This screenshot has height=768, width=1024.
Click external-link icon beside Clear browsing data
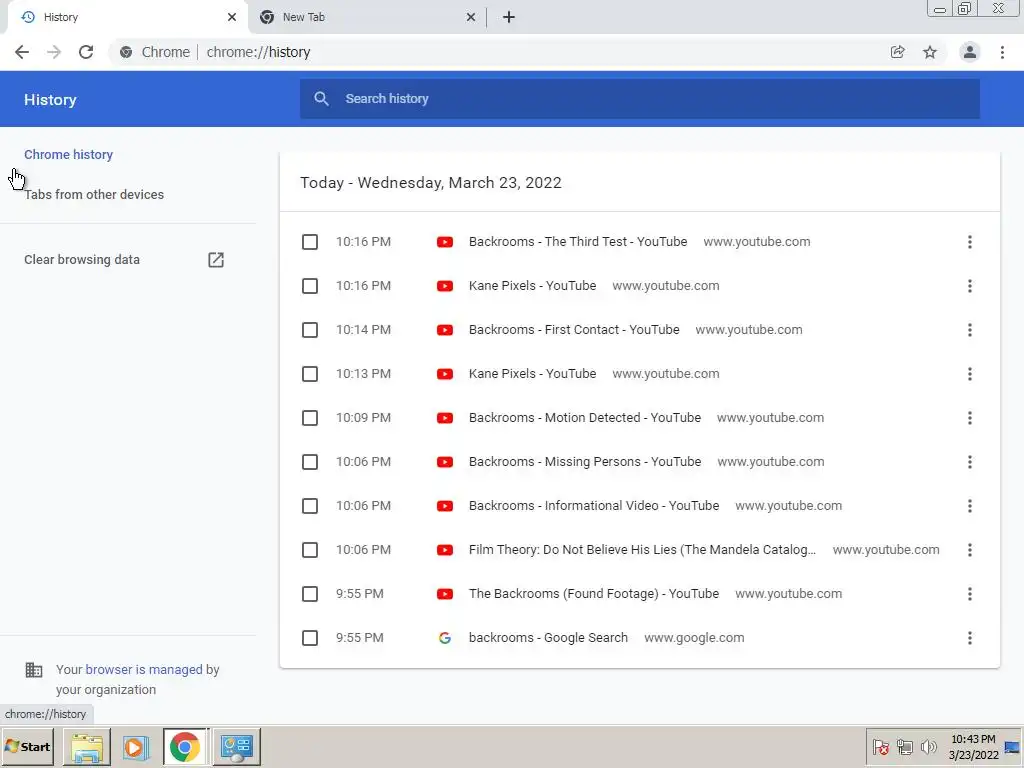coord(216,260)
